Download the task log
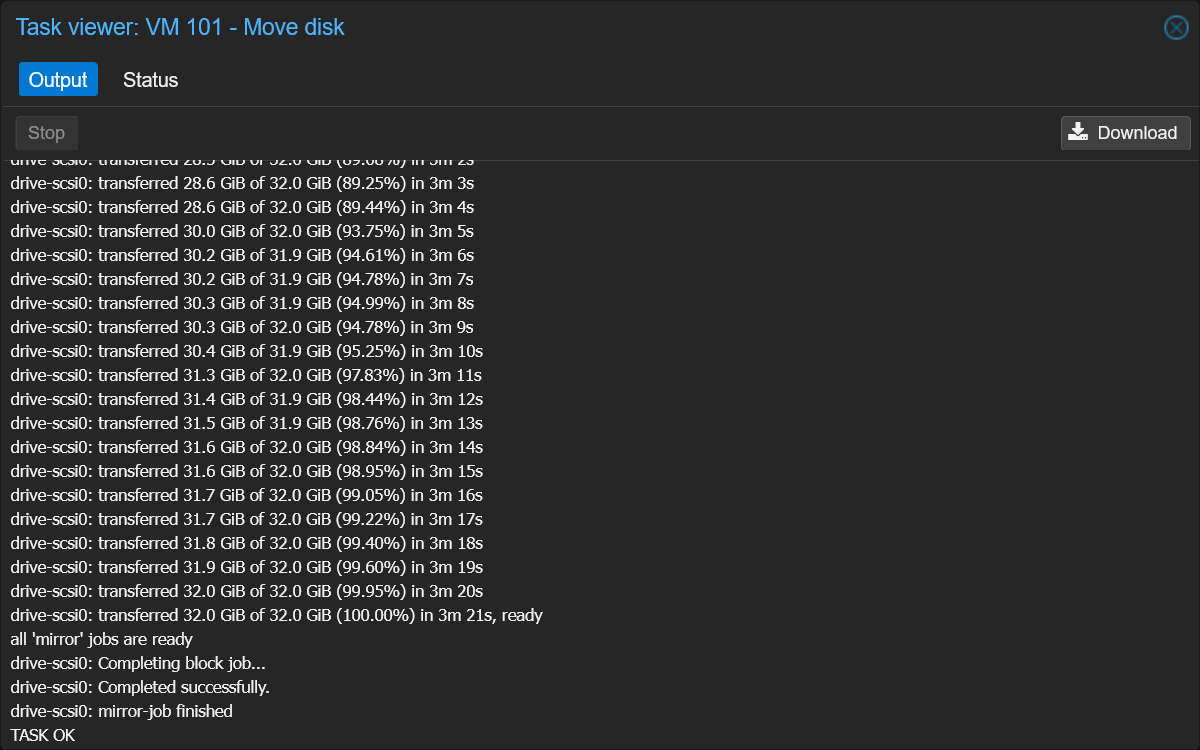The image size is (1200, 750). [x=1125, y=133]
